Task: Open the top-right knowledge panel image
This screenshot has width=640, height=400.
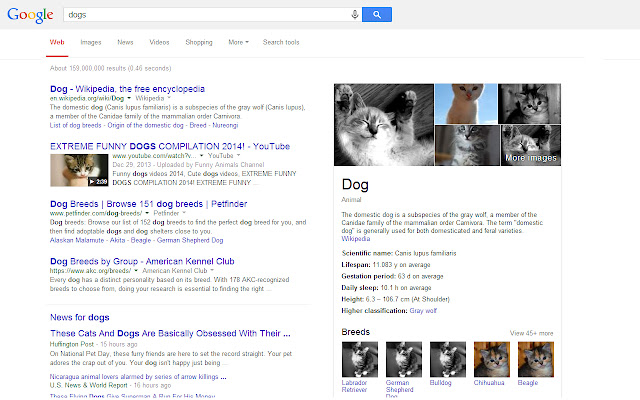Action: tap(529, 104)
